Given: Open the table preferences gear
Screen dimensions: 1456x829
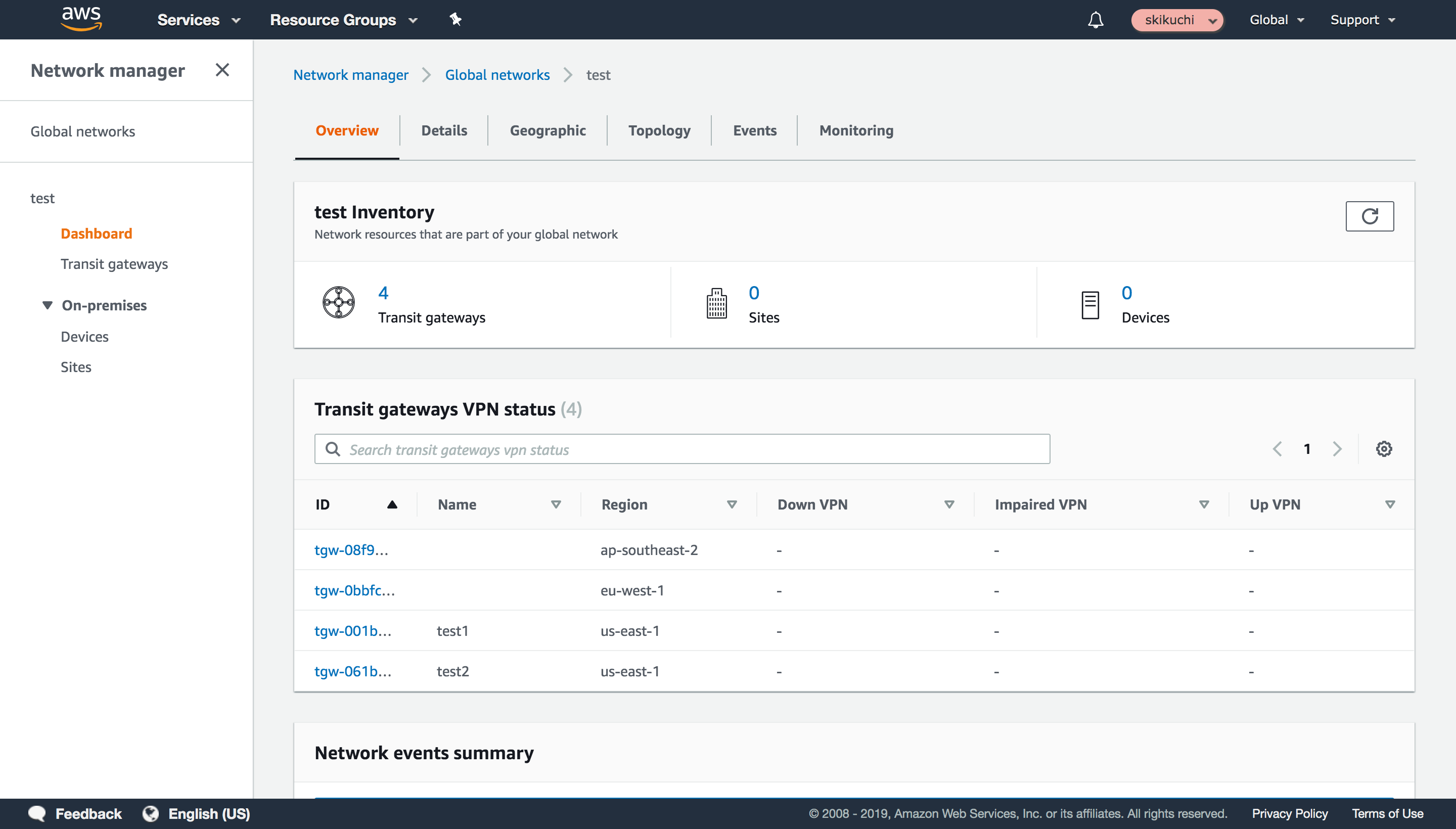Looking at the screenshot, I should coord(1384,449).
